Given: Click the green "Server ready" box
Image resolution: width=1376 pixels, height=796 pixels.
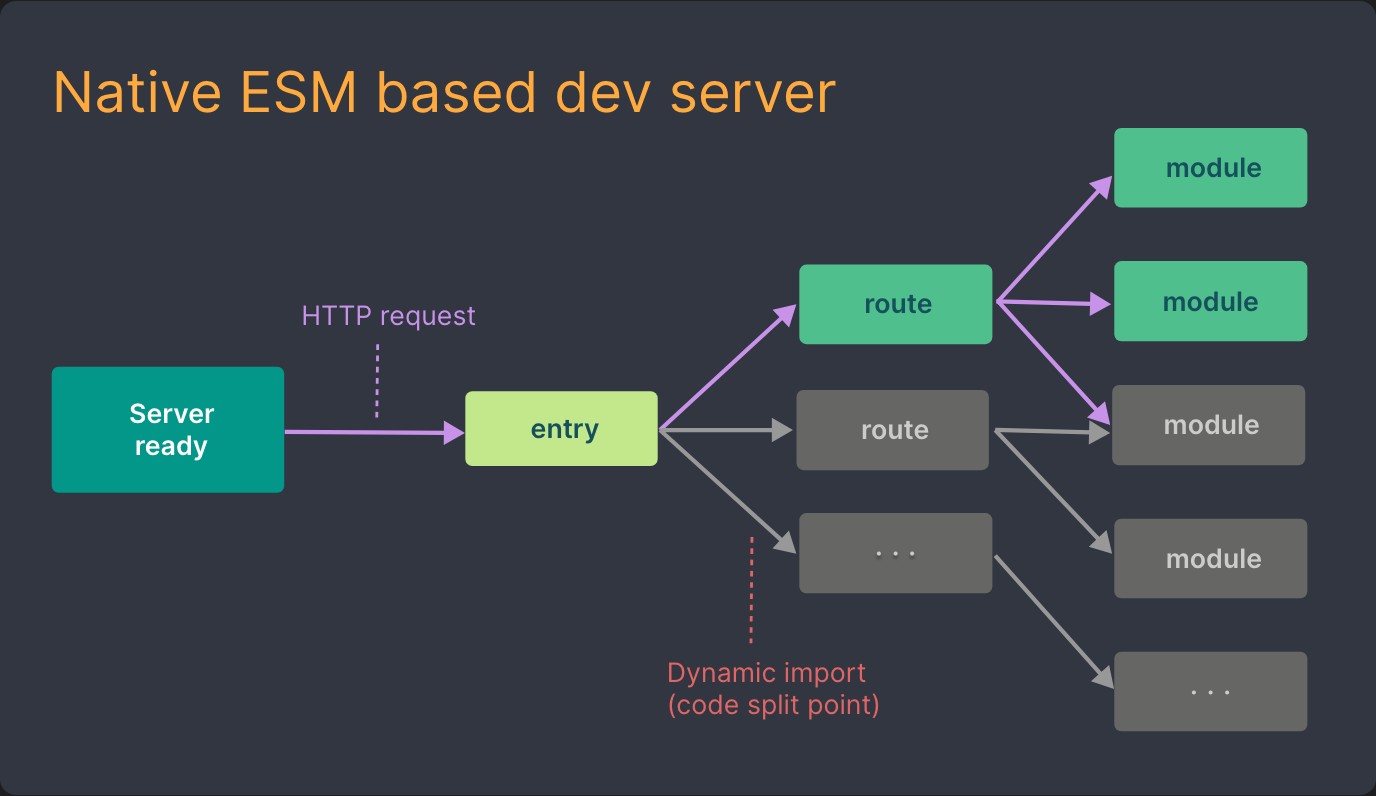Looking at the screenshot, I should [x=167, y=429].
